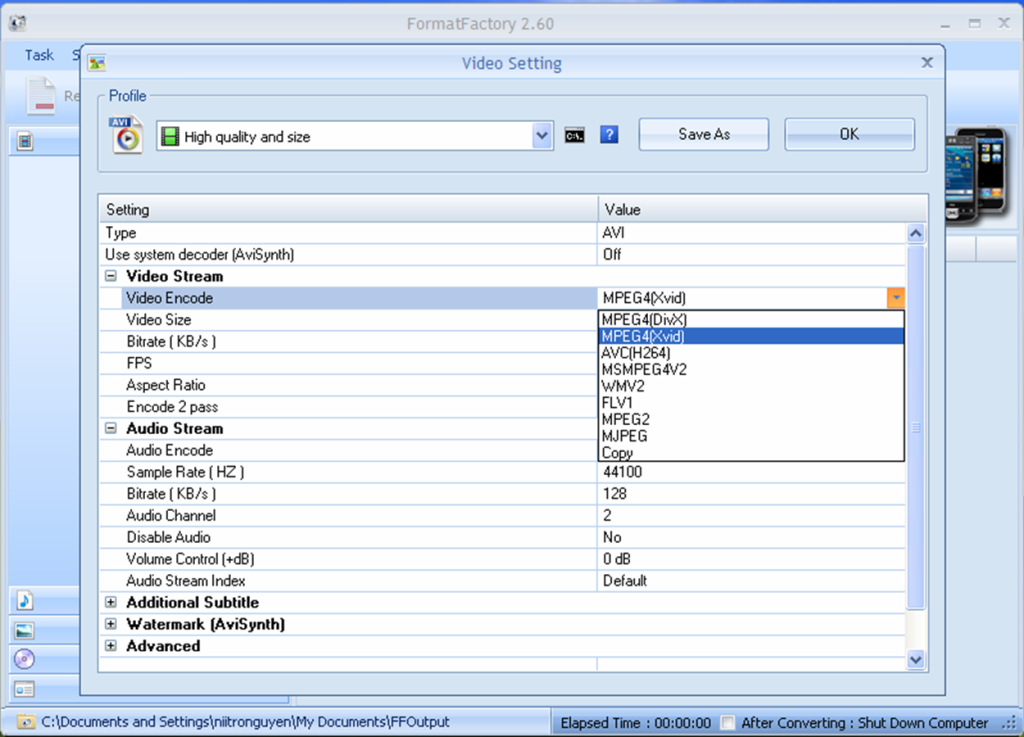Expand the Additional Subtitle section
Screen dimensions: 1024x737
pyautogui.click(x=111, y=602)
